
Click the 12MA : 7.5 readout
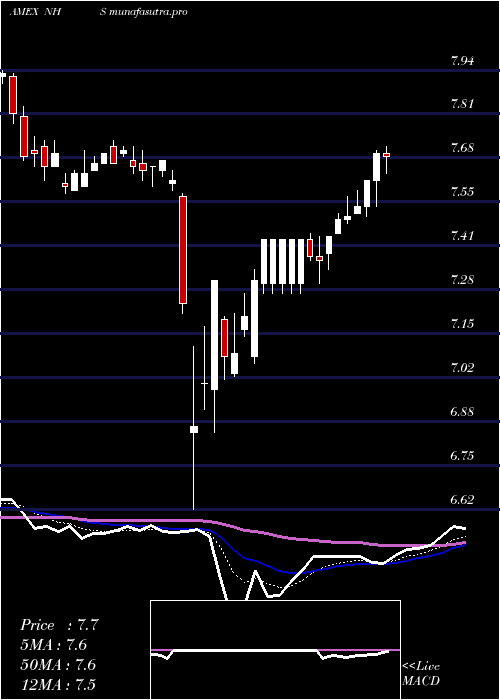pyautogui.click(x=58, y=684)
